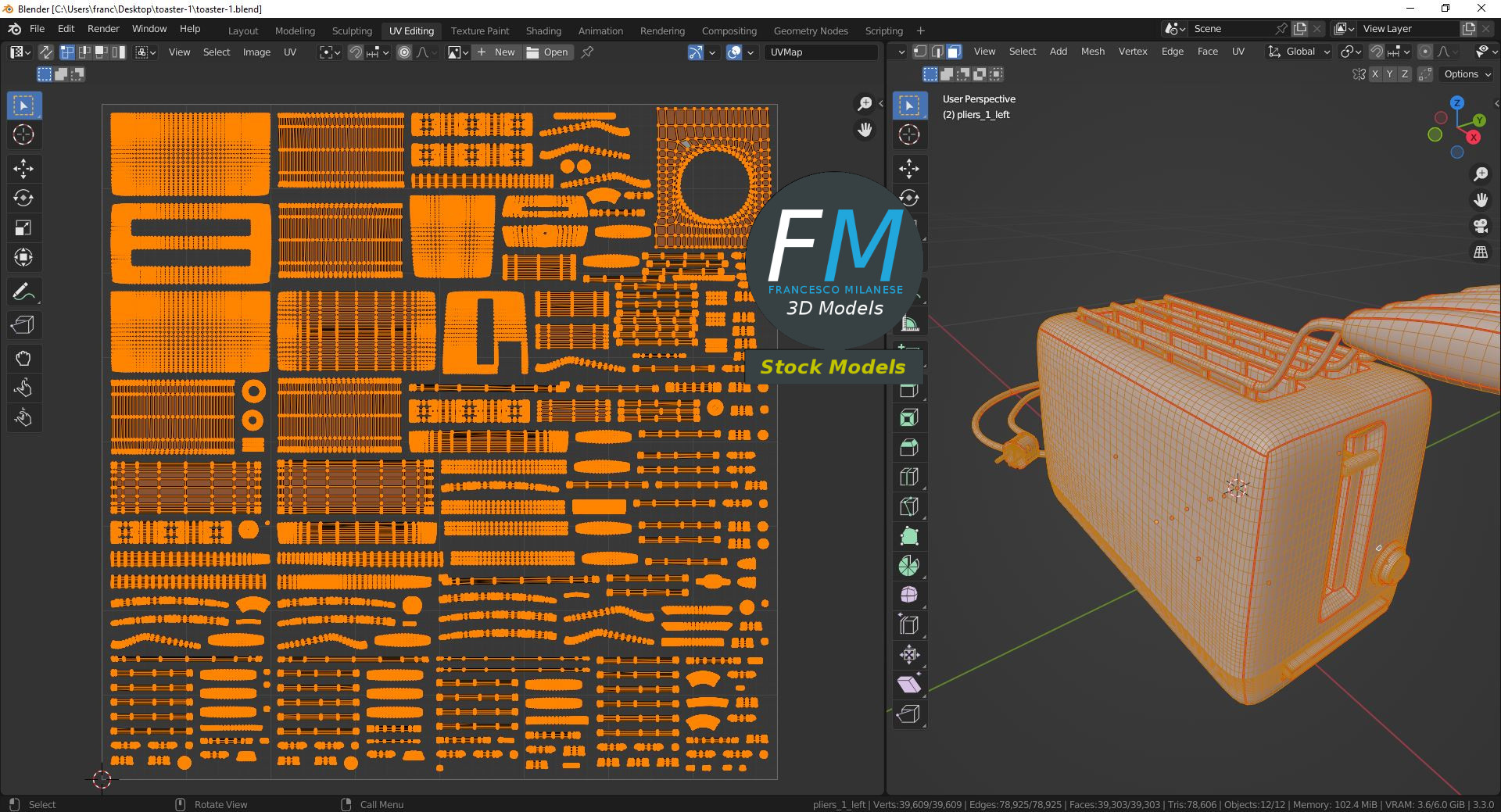Pick the Poly Build tool

908,537
